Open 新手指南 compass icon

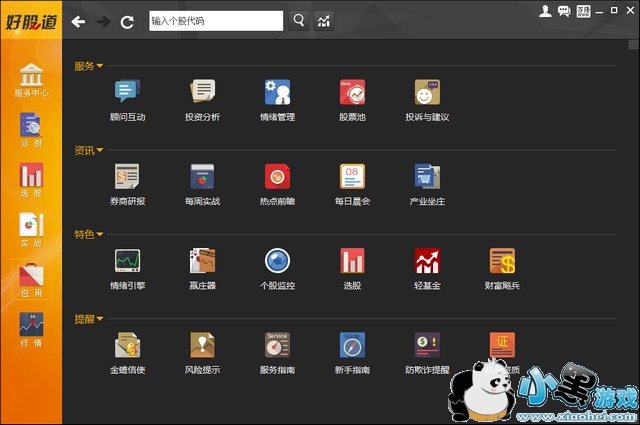click(x=352, y=346)
